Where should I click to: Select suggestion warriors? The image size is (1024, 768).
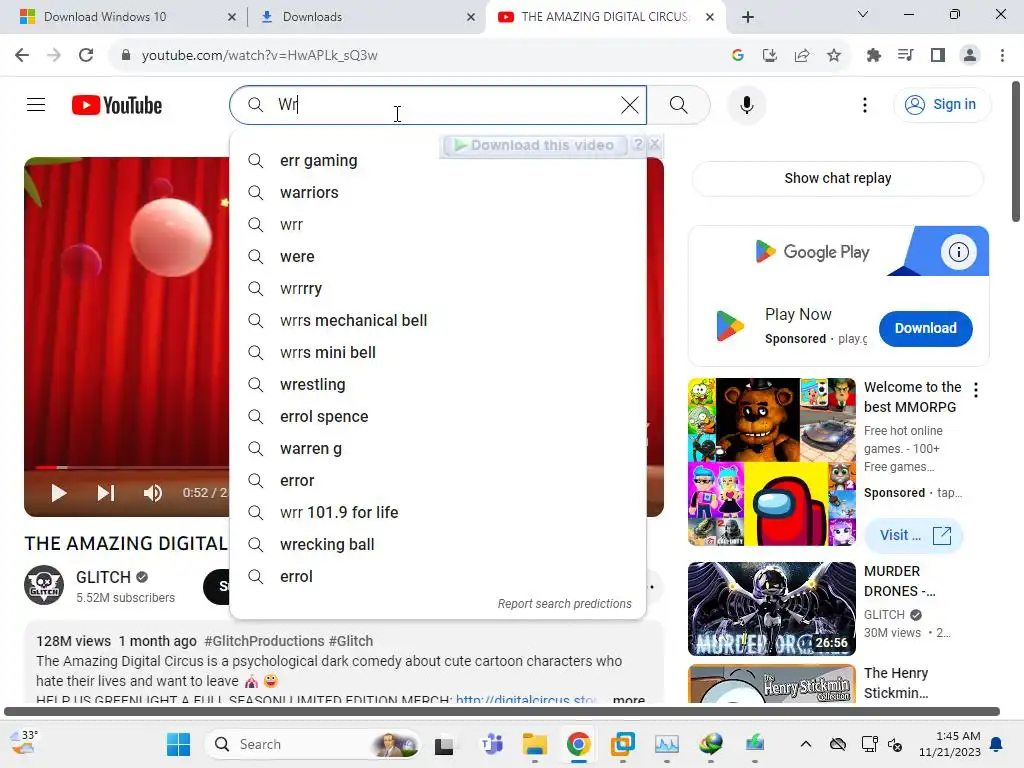(438, 193)
